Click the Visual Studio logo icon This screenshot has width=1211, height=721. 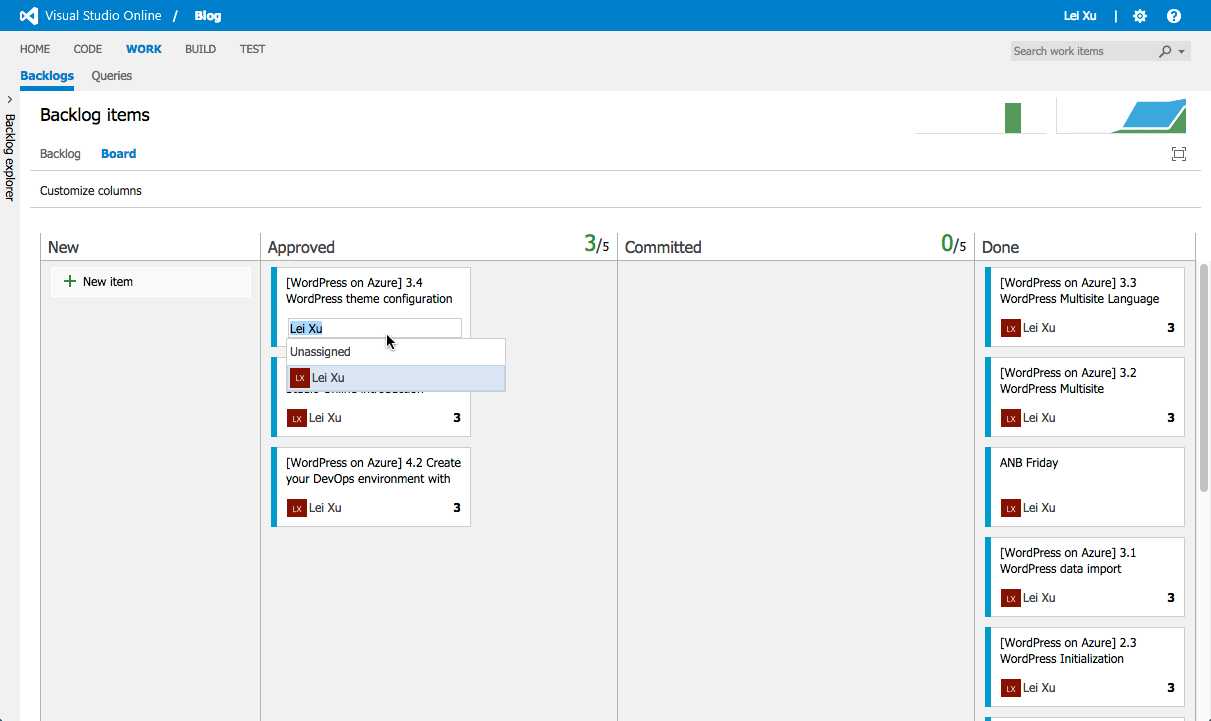click(x=29, y=16)
